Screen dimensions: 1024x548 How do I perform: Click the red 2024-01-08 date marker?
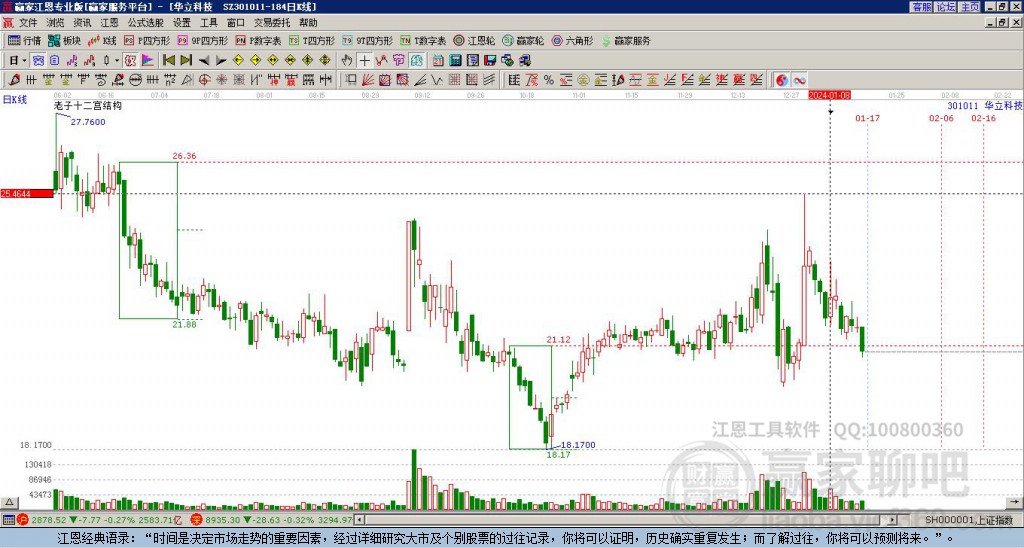pos(829,95)
